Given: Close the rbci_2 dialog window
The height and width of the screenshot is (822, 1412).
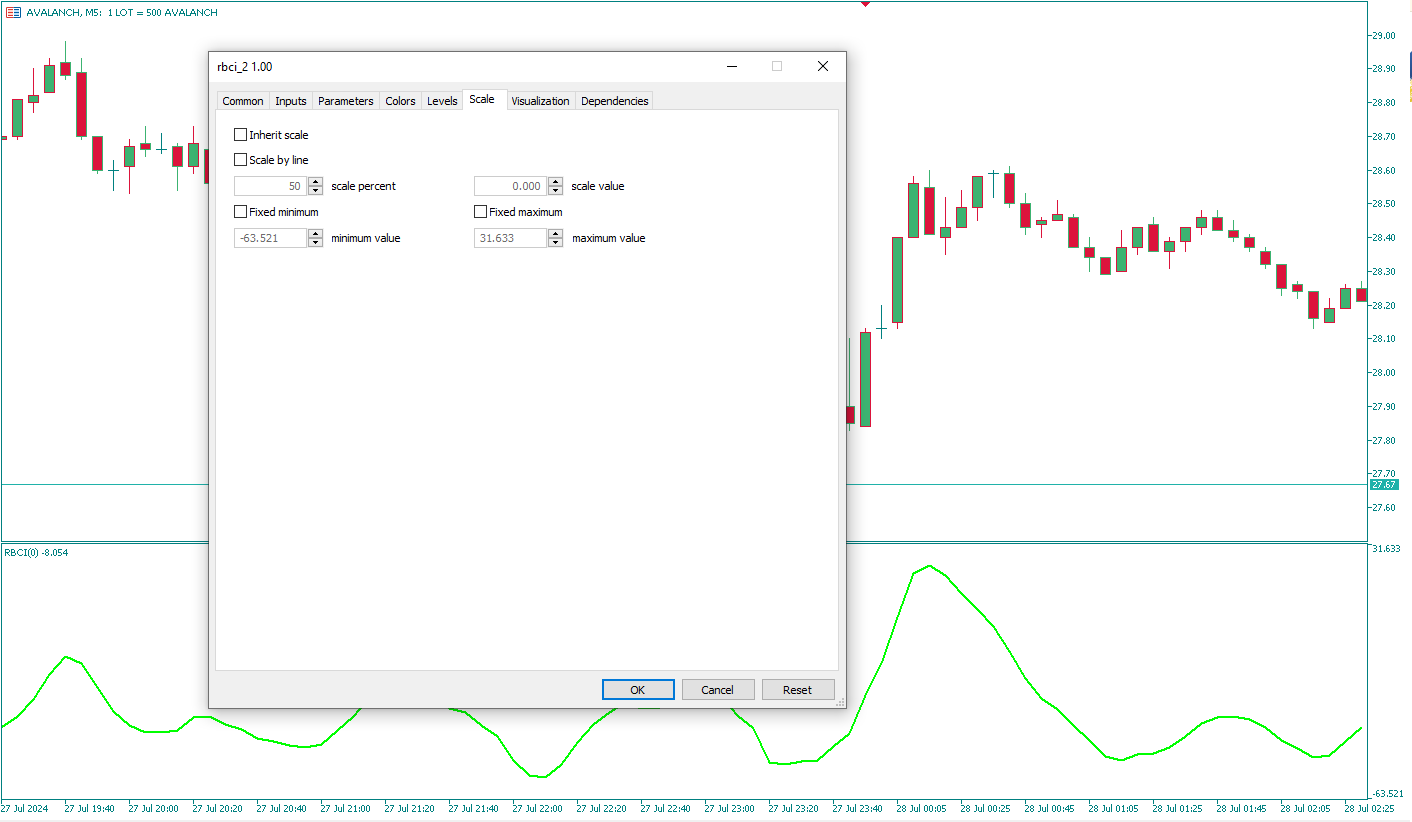Looking at the screenshot, I should pos(822,67).
